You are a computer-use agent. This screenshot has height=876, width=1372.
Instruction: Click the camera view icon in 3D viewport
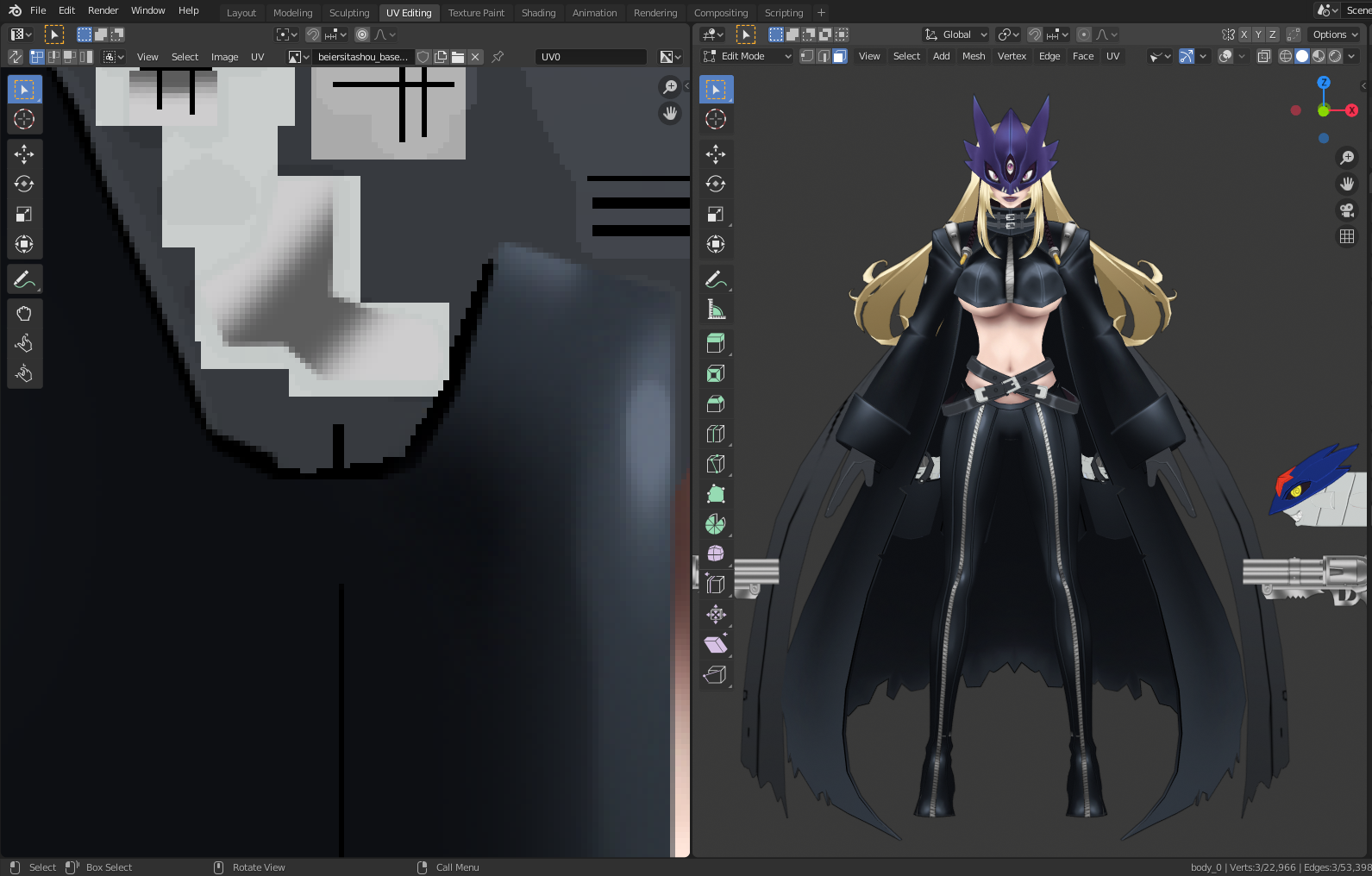pos(1347,210)
